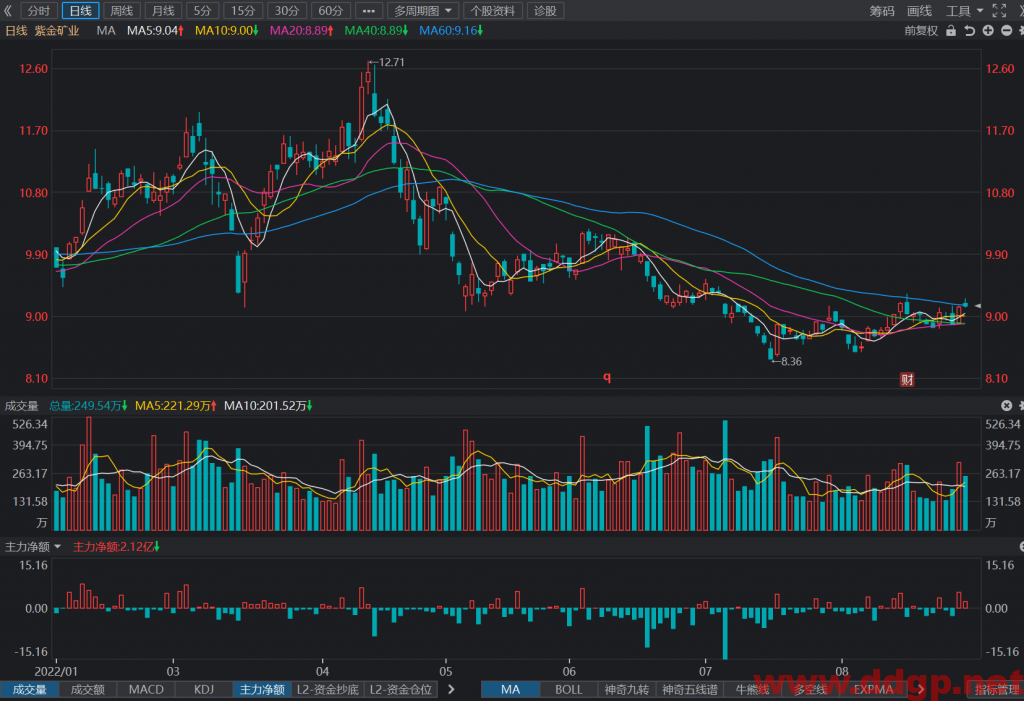This screenshot has width=1024, height=701.
Task: Select the 30分 interval
Action: pos(286,10)
